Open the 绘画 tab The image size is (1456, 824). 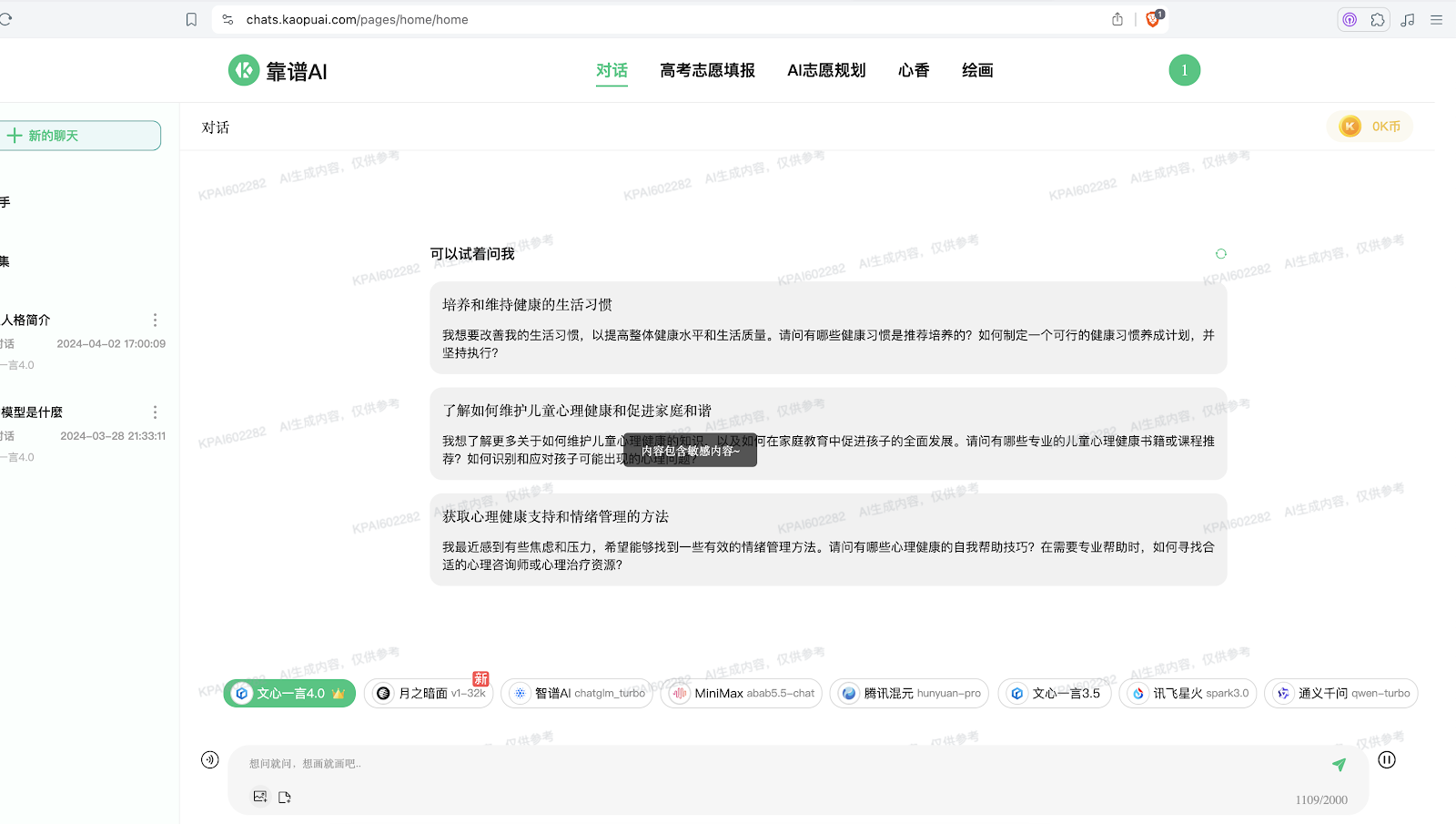pos(977,71)
